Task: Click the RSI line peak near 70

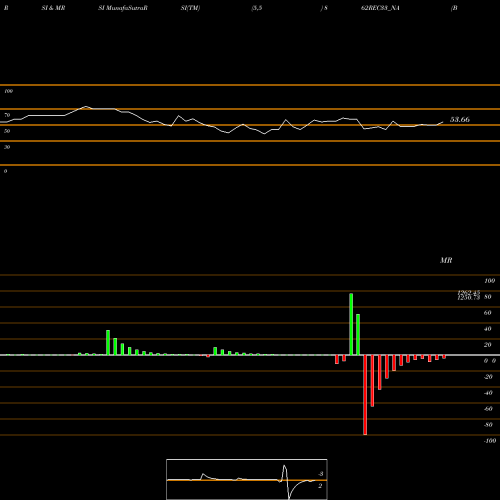Action: click(86, 107)
